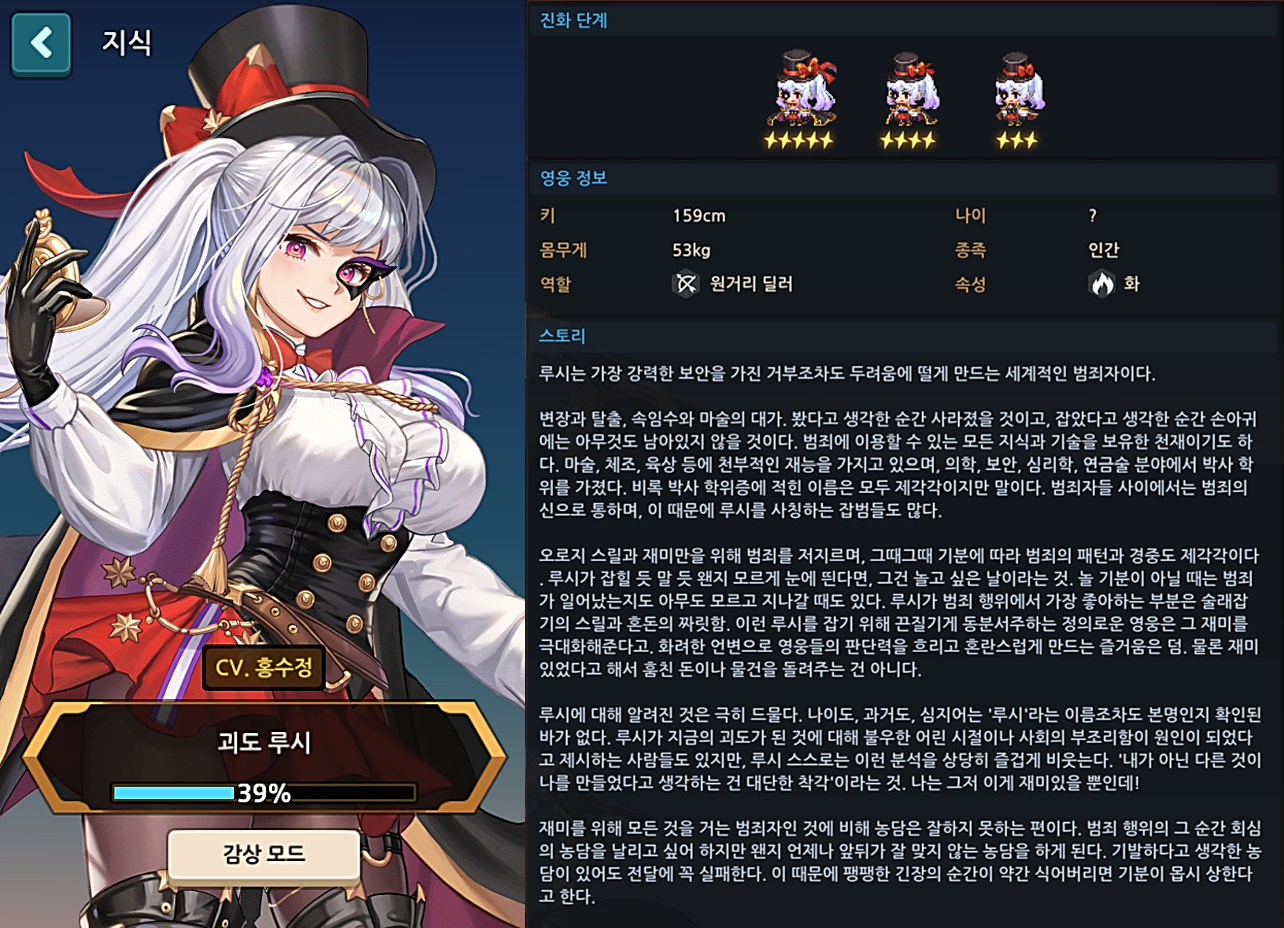Click the 39% knowledge progress bar
1284x928 pixels.
264,793
